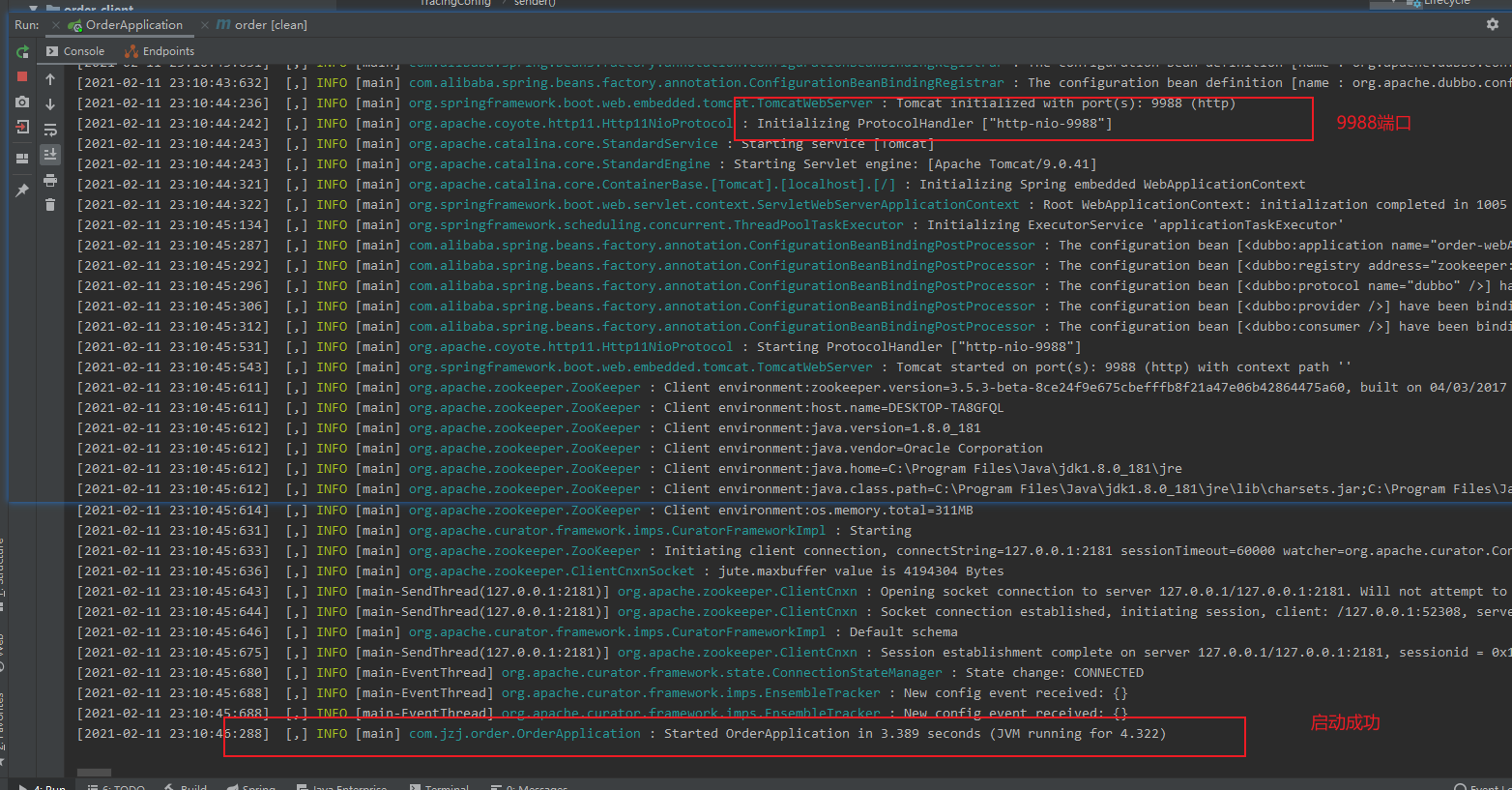Click 'Initializing ProtocolHandler ["http-nio-9988"]' log text
This screenshot has width=1512, height=790.
click(x=934, y=124)
